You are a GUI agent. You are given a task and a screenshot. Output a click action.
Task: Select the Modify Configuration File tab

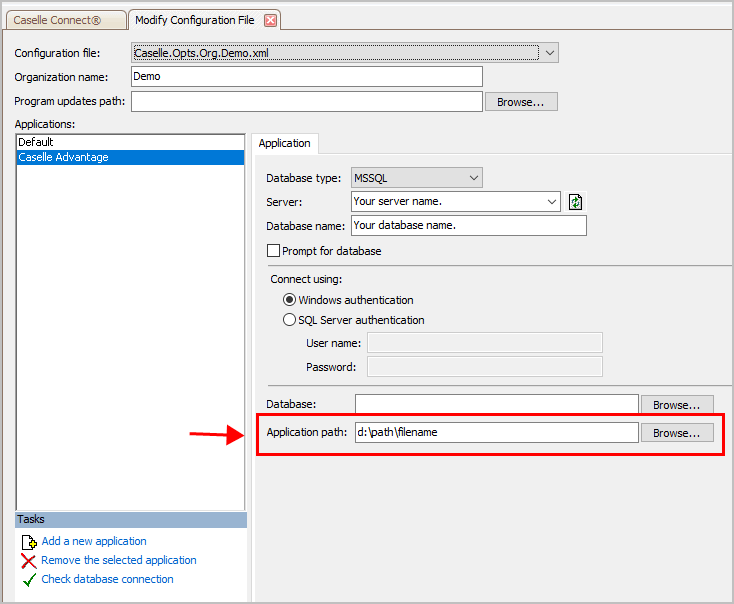[195, 20]
